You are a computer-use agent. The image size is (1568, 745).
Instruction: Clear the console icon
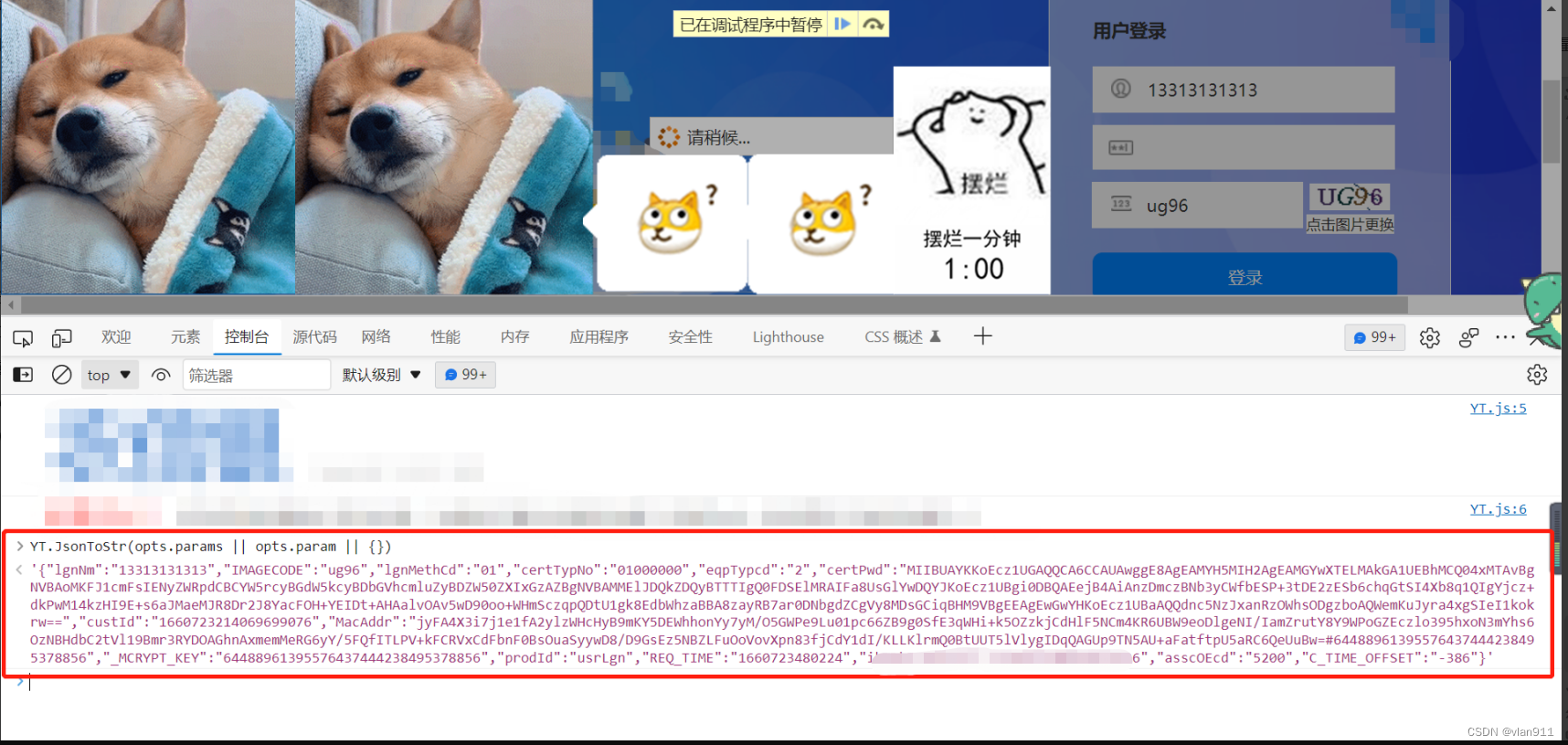pos(61,375)
